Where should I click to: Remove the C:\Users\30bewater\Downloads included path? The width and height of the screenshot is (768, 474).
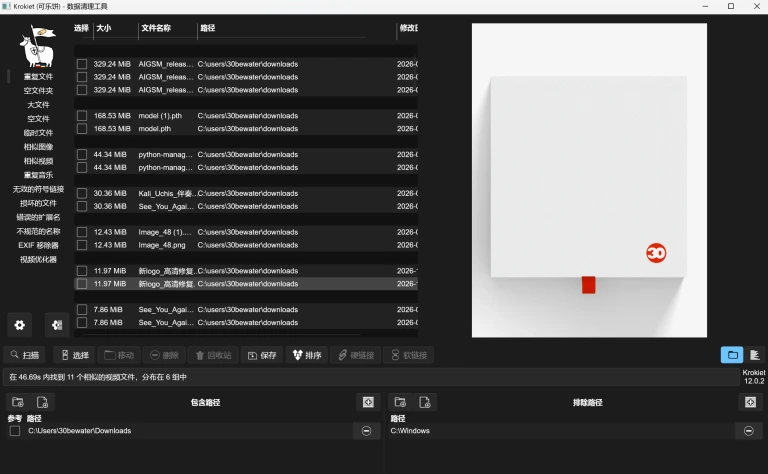(366, 431)
